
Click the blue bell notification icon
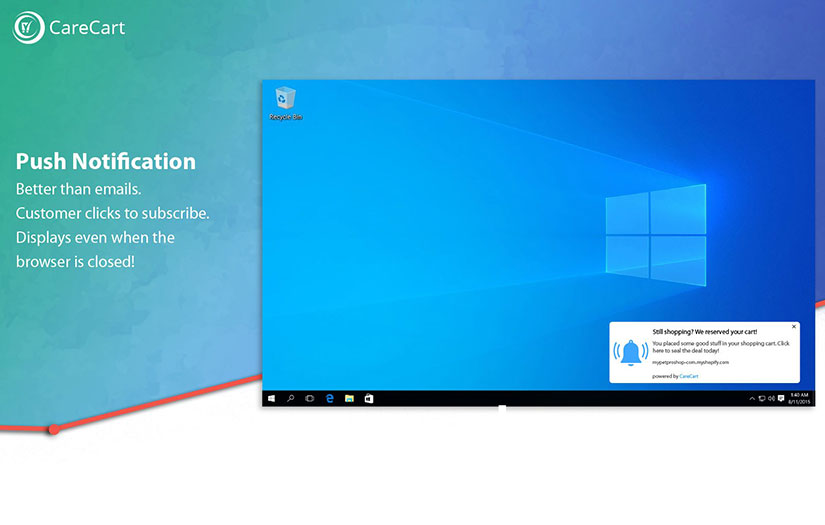[x=630, y=352]
